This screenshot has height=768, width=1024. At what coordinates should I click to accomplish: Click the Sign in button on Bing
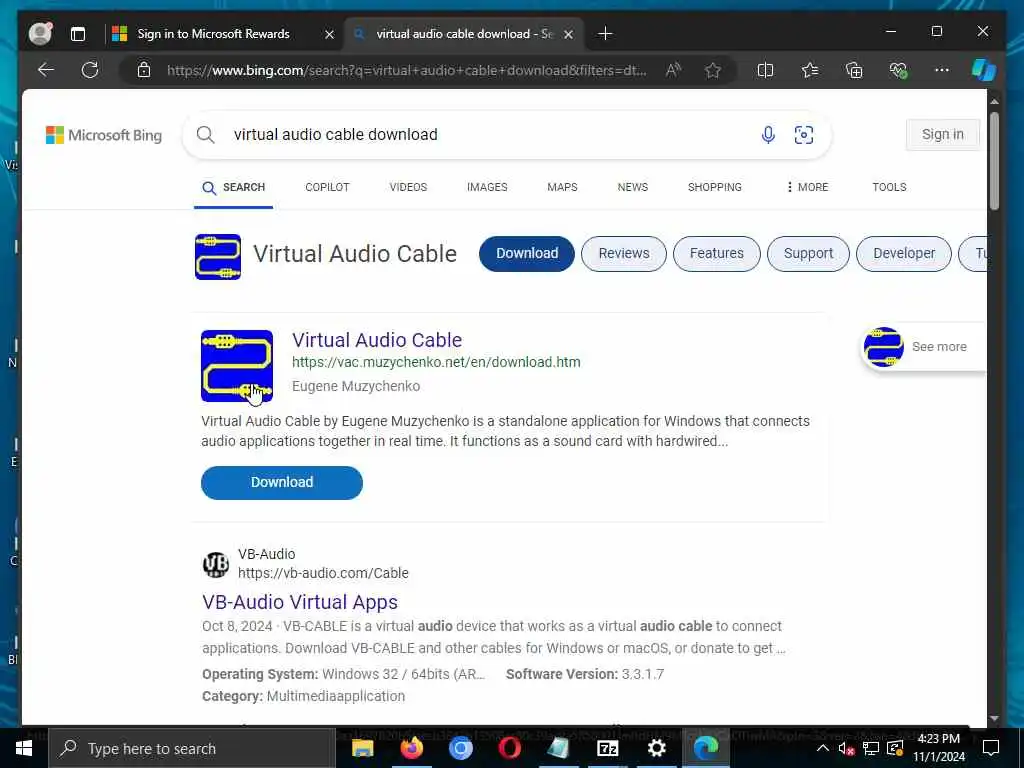tap(942, 135)
